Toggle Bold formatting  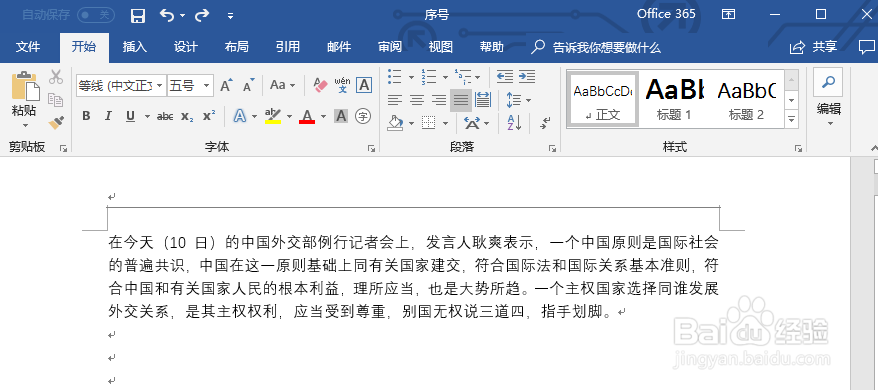[86, 116]
